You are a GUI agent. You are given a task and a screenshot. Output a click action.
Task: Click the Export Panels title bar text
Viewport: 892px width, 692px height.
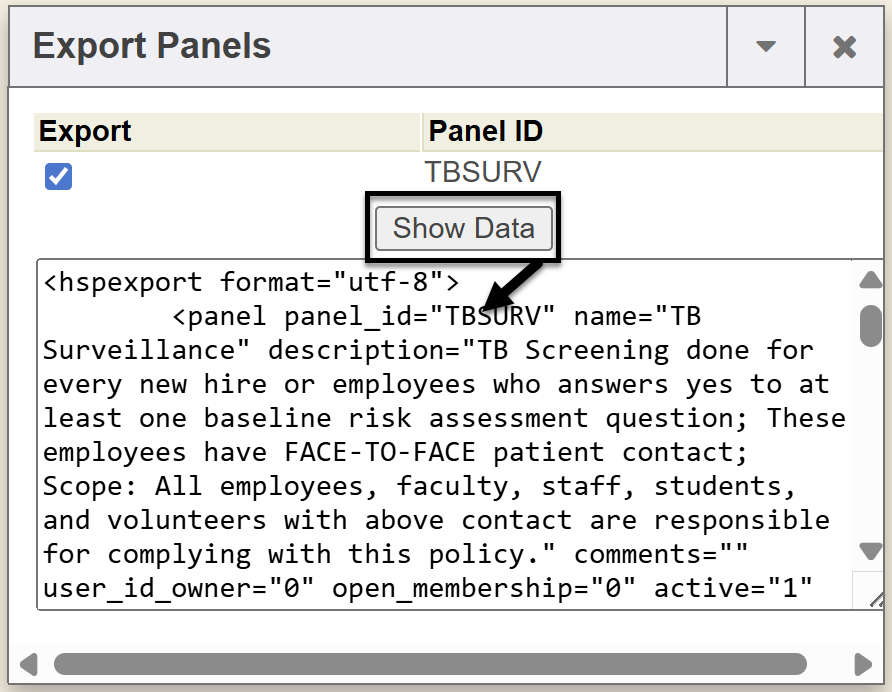(152, 46)
